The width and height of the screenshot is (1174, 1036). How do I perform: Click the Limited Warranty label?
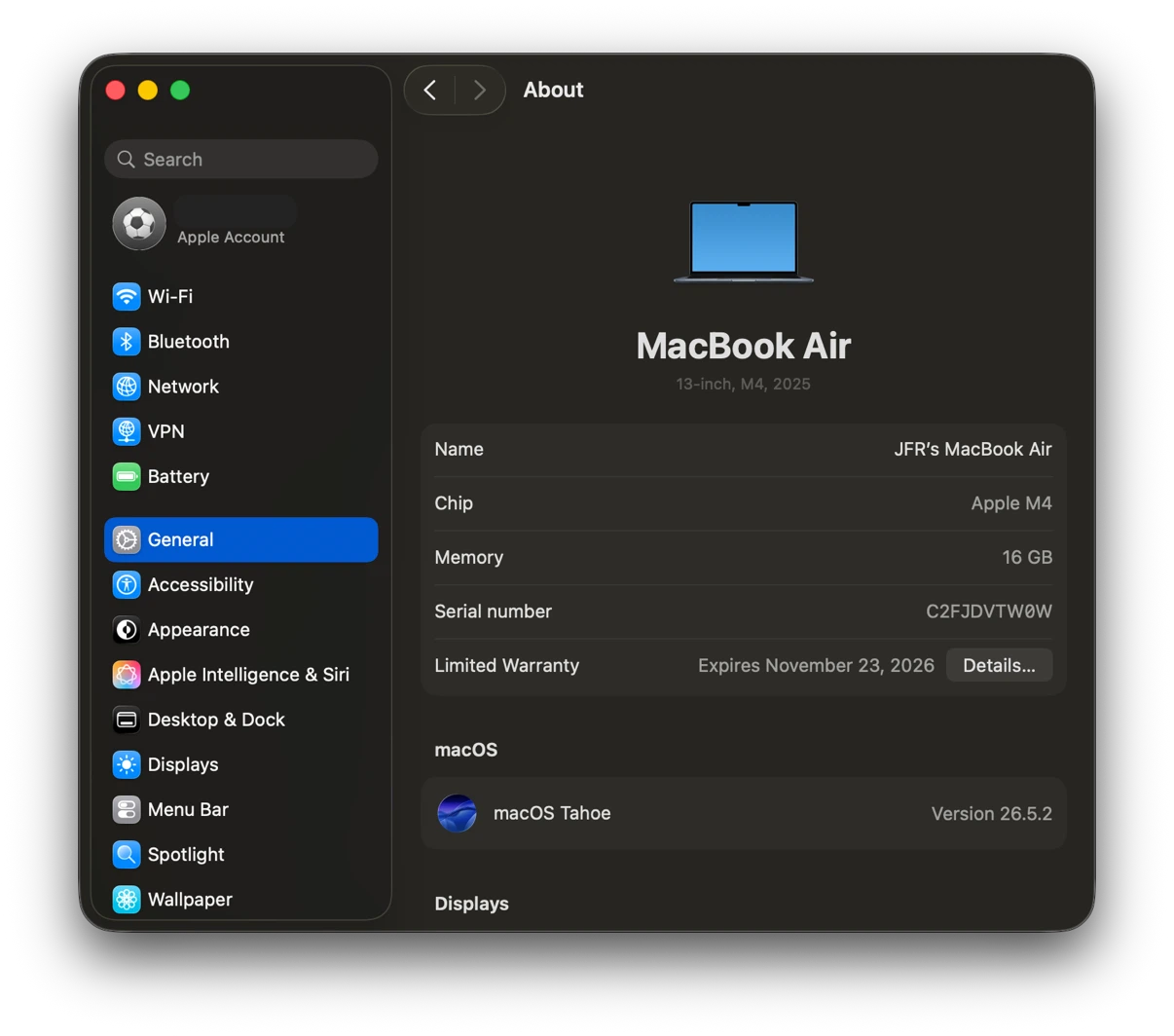coord(507,665)
